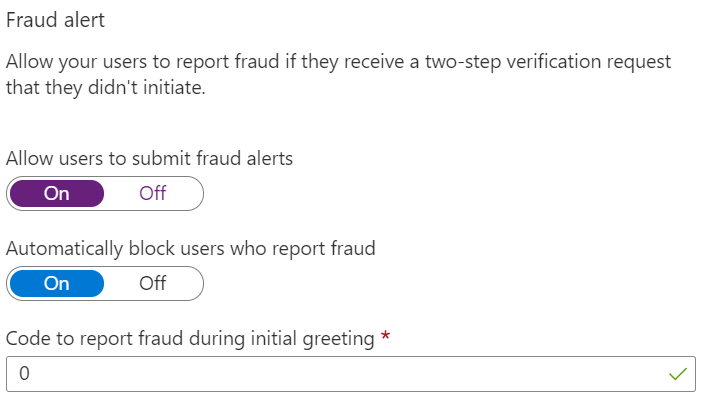Set automatic blocking of users to Off

tap(153, 284)
